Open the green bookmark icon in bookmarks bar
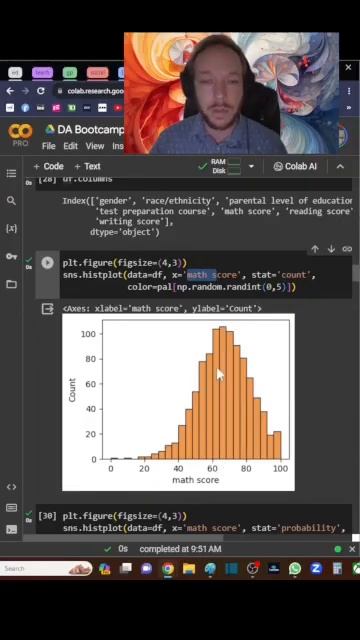The width and height of the screenshot is (360, 640). click(x=72, y=108)
